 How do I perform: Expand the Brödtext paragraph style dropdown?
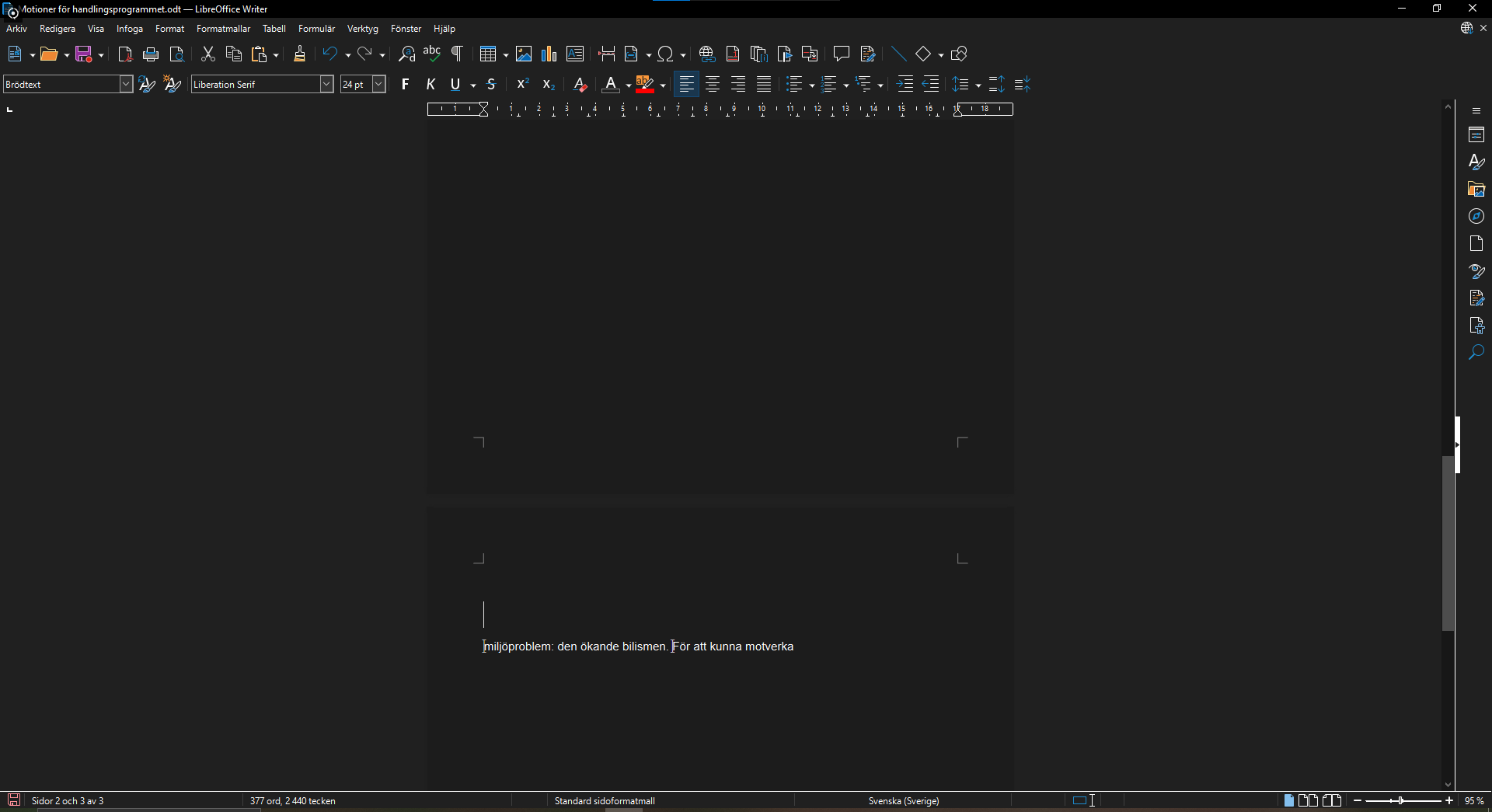126,85
